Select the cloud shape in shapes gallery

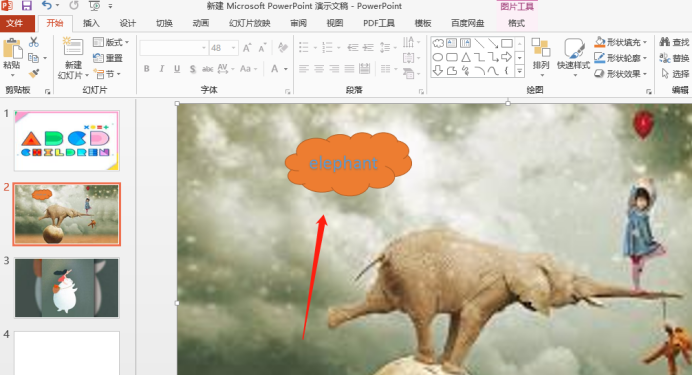pyautogui.click(x=438, y=43)
